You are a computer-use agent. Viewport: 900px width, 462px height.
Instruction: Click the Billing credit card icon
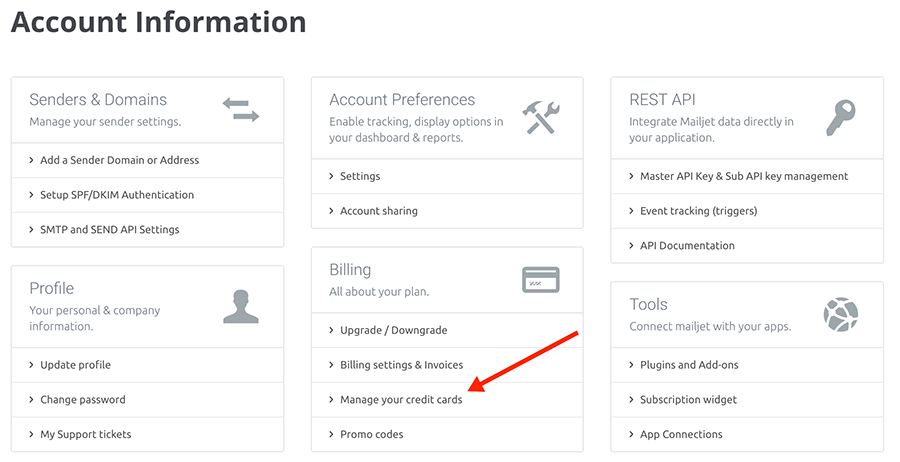tap(541, 280)
